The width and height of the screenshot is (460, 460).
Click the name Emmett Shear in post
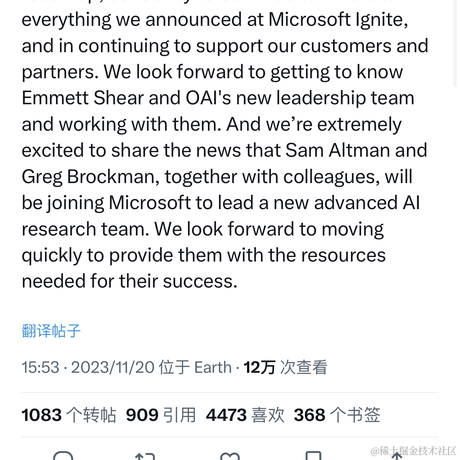83,98
